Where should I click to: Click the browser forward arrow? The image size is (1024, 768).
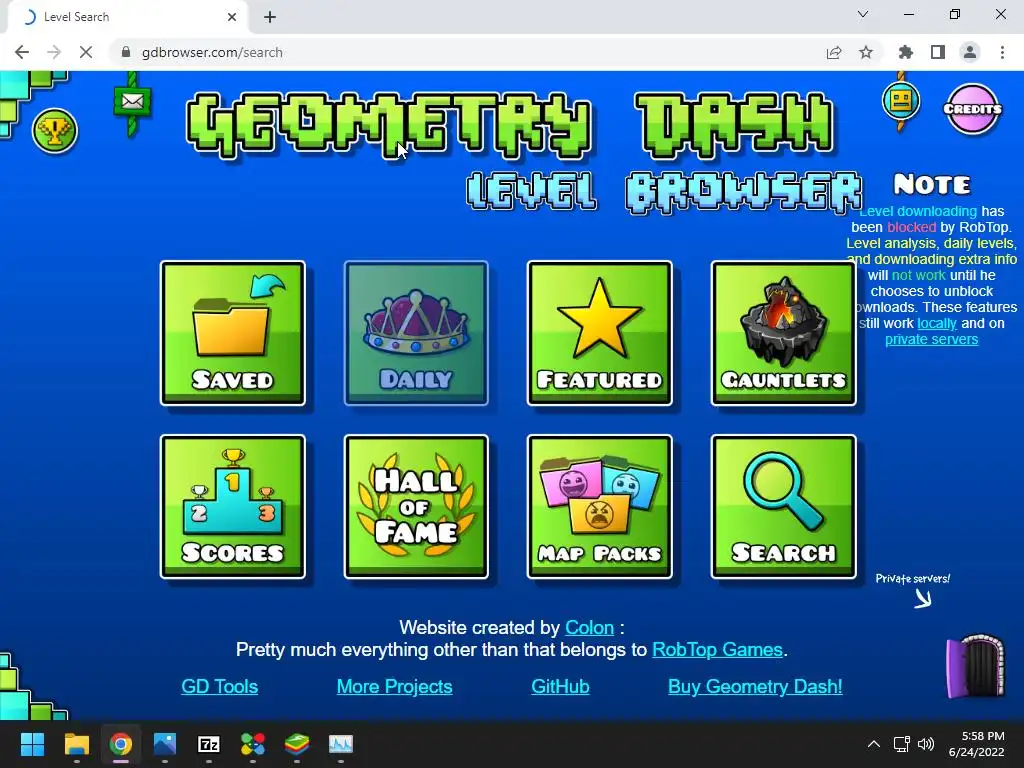(x=54, y=52)
